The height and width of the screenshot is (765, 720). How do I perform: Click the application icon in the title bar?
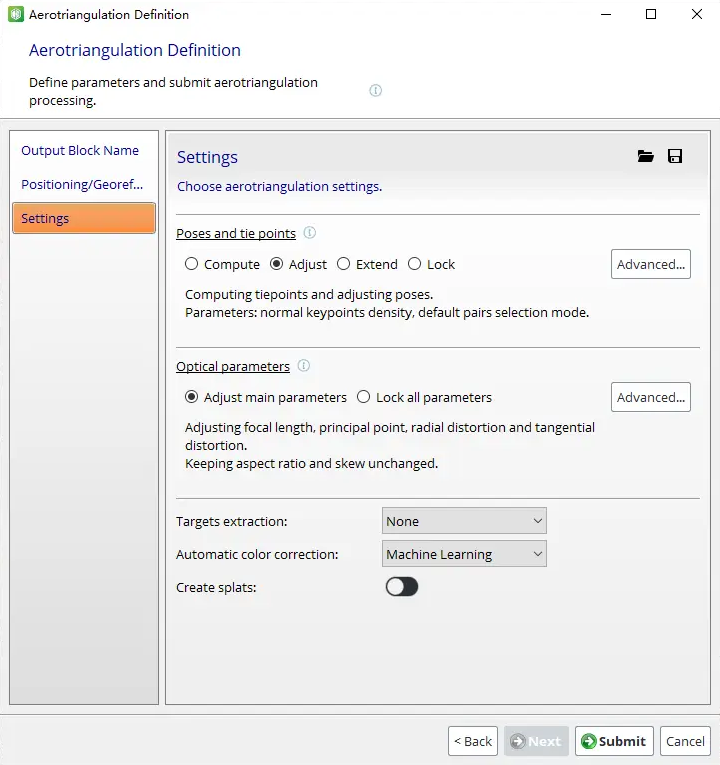16,14
